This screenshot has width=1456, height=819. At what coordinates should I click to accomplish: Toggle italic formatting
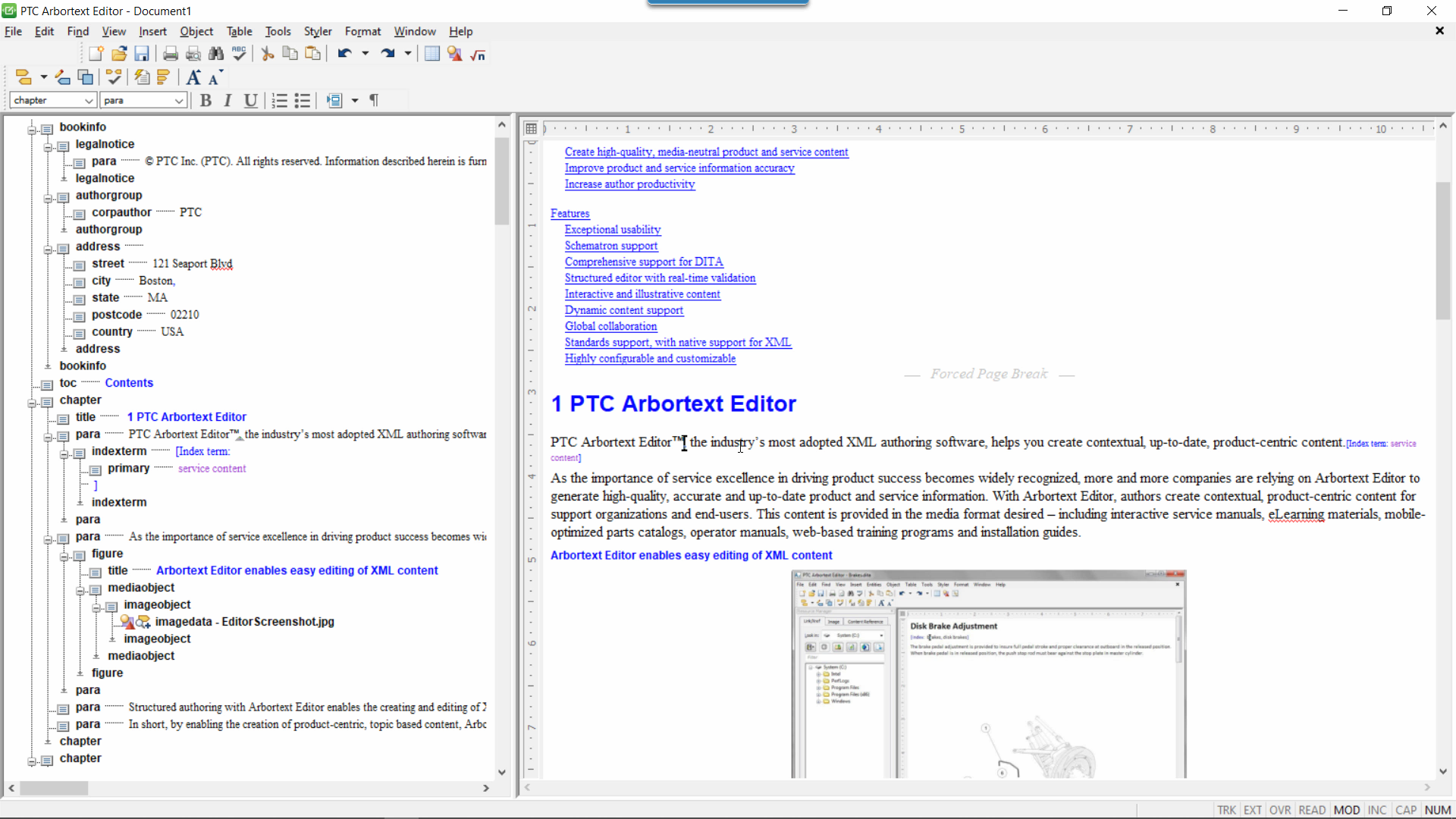point(227,100)
